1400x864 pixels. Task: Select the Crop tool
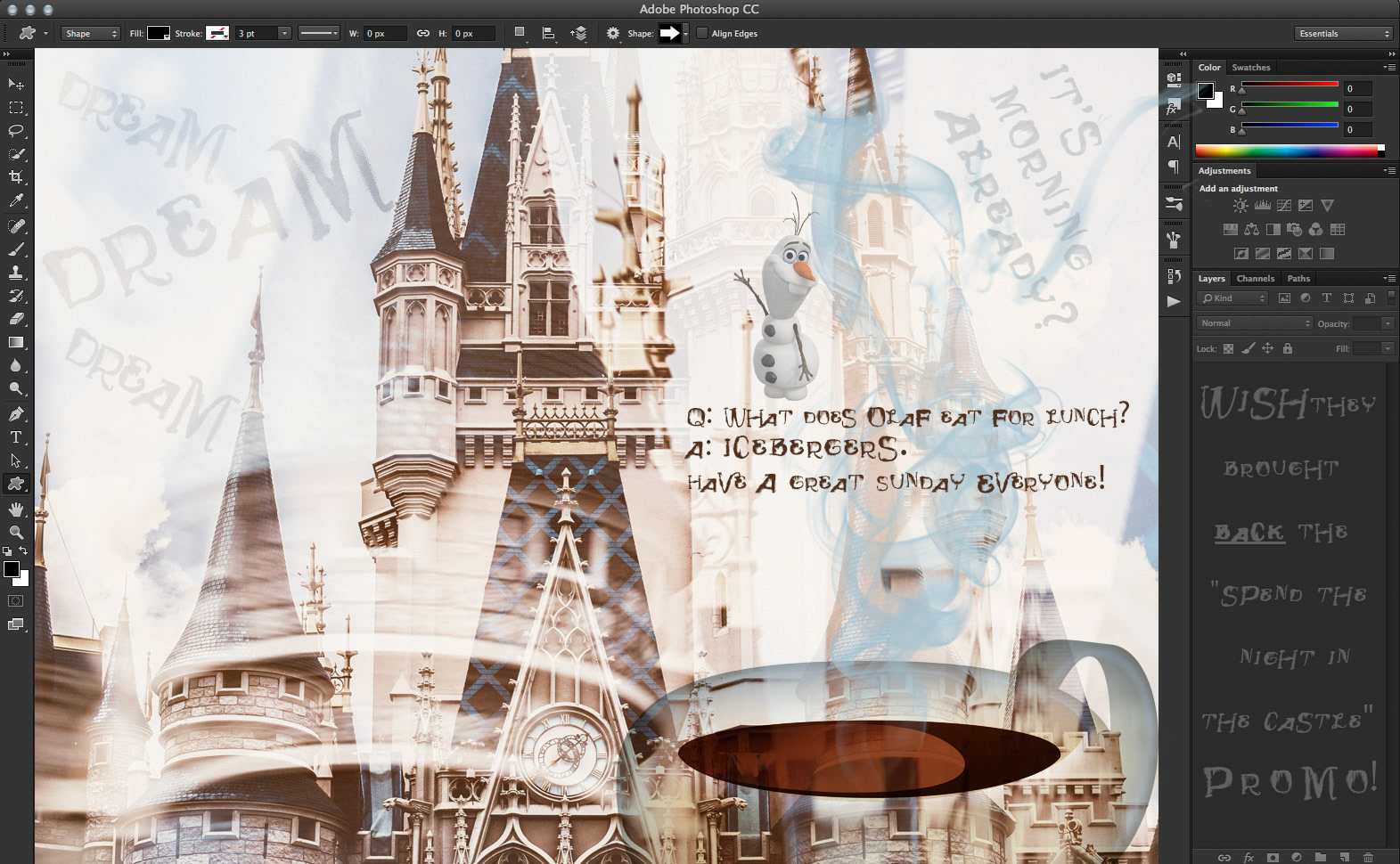[x=16, y=177]
